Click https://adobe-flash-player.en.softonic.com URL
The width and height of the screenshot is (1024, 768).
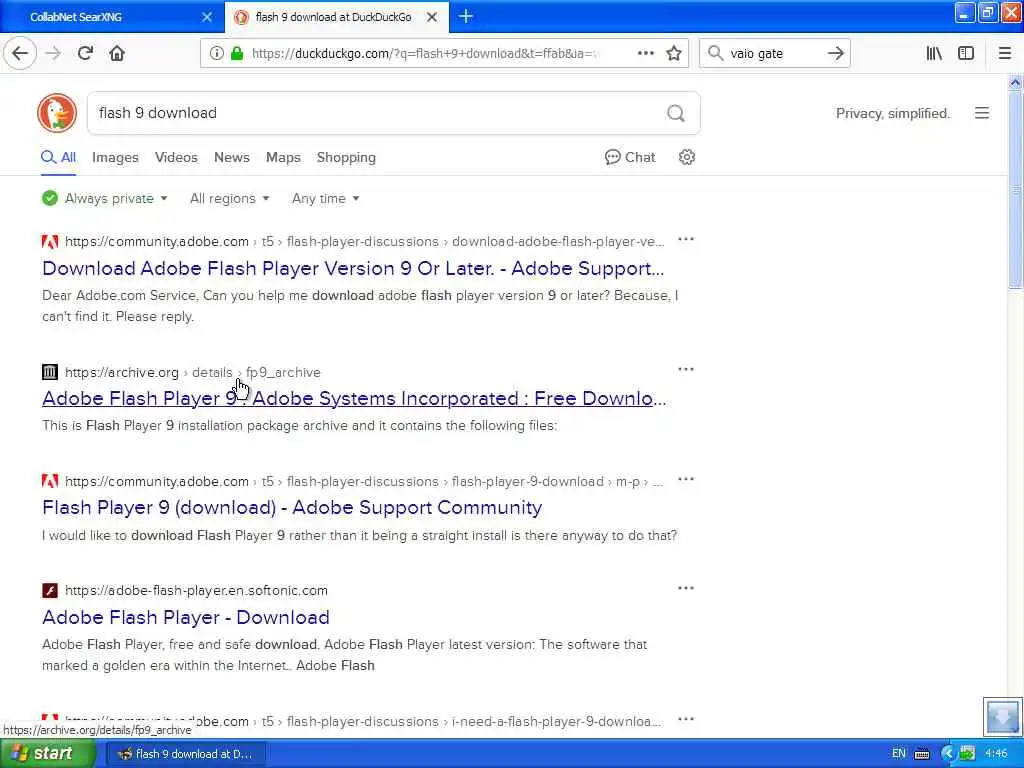point(196,590)
